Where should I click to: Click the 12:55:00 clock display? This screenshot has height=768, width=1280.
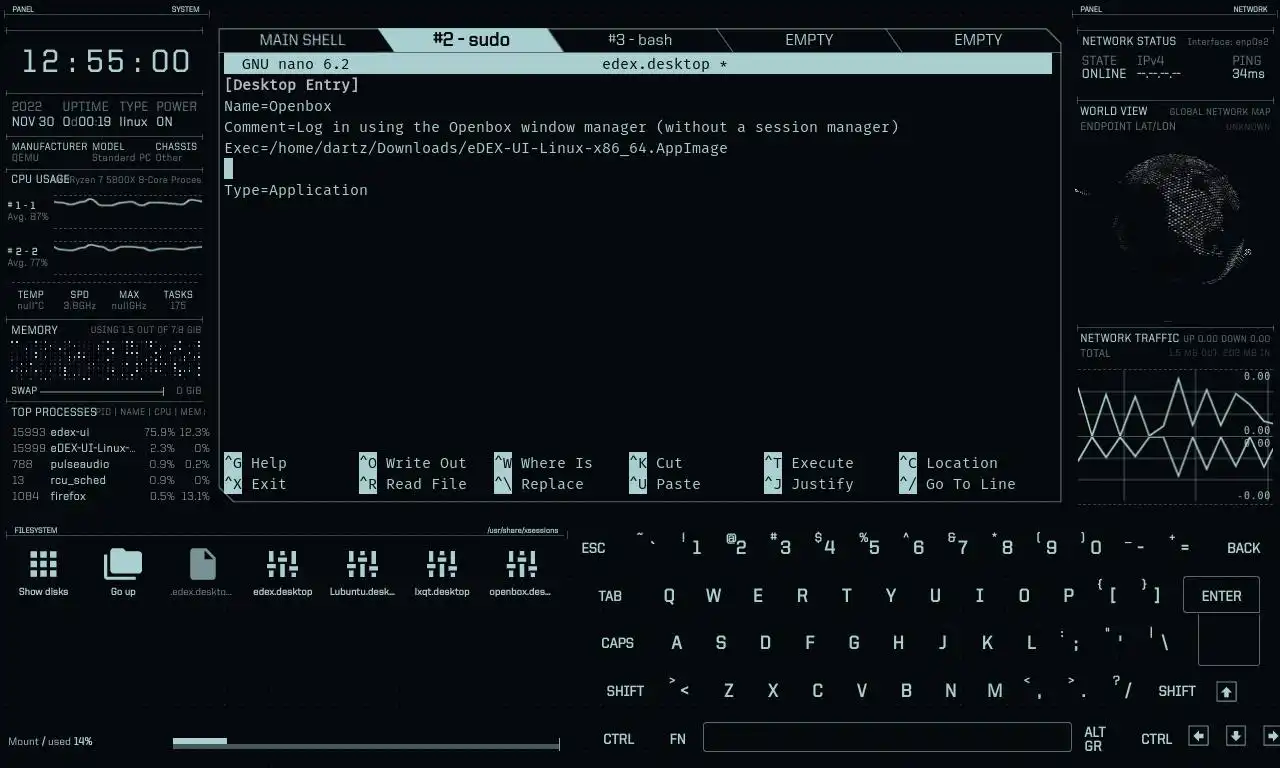click(106, 61)
